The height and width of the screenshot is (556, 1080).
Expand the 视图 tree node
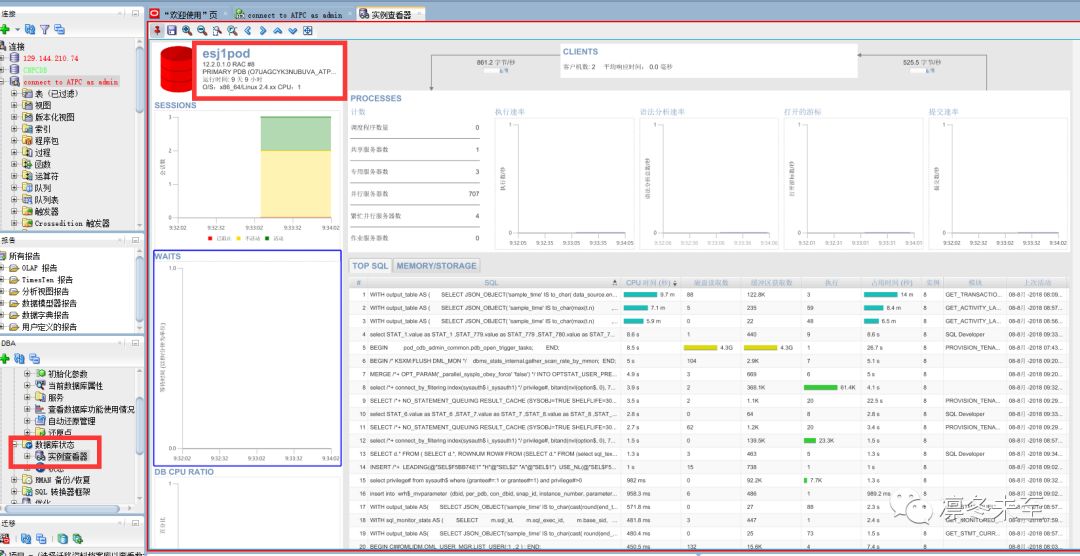(x=15, y=105)
